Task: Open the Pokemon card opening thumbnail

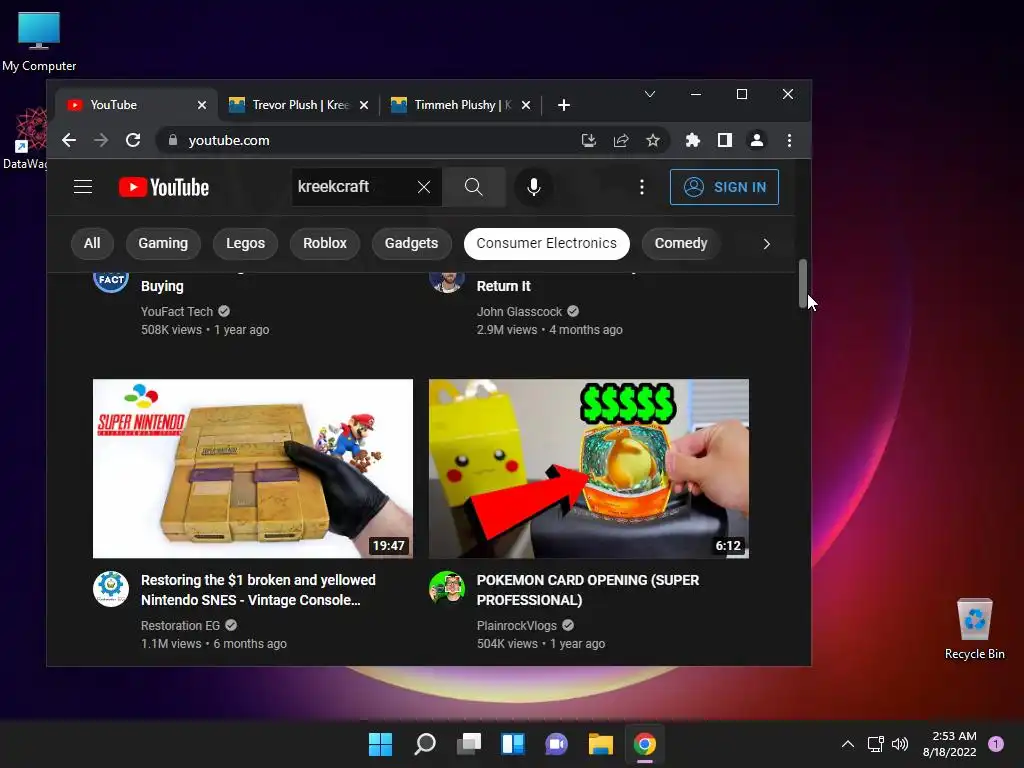Action: click(x=589, y=468)
